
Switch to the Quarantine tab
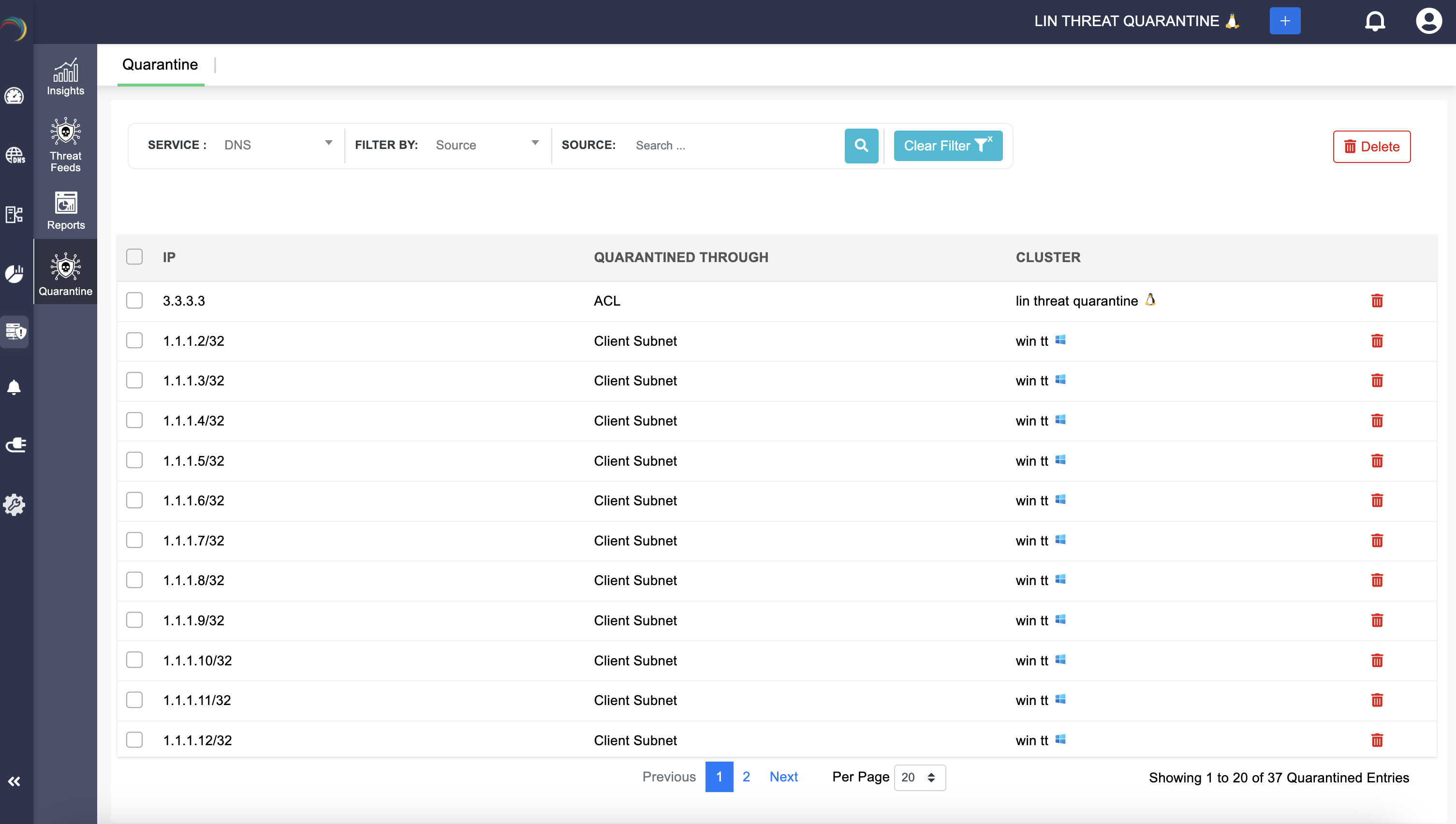(x=160, y=64)
